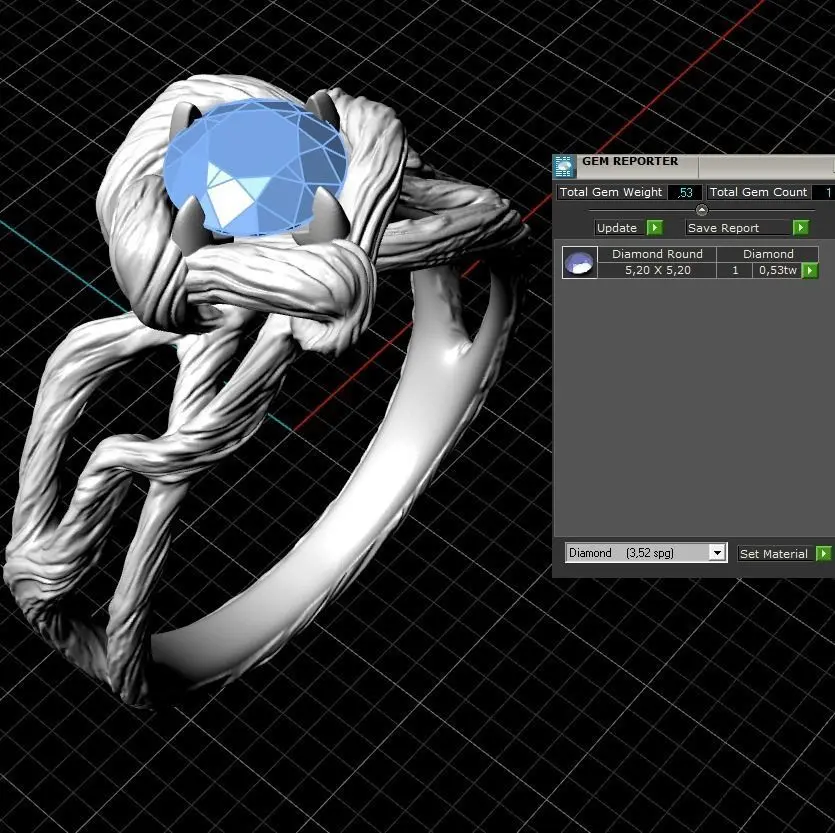The image size is (835, 833).
Task: Click the Save Report button
Action: point(739,228)
